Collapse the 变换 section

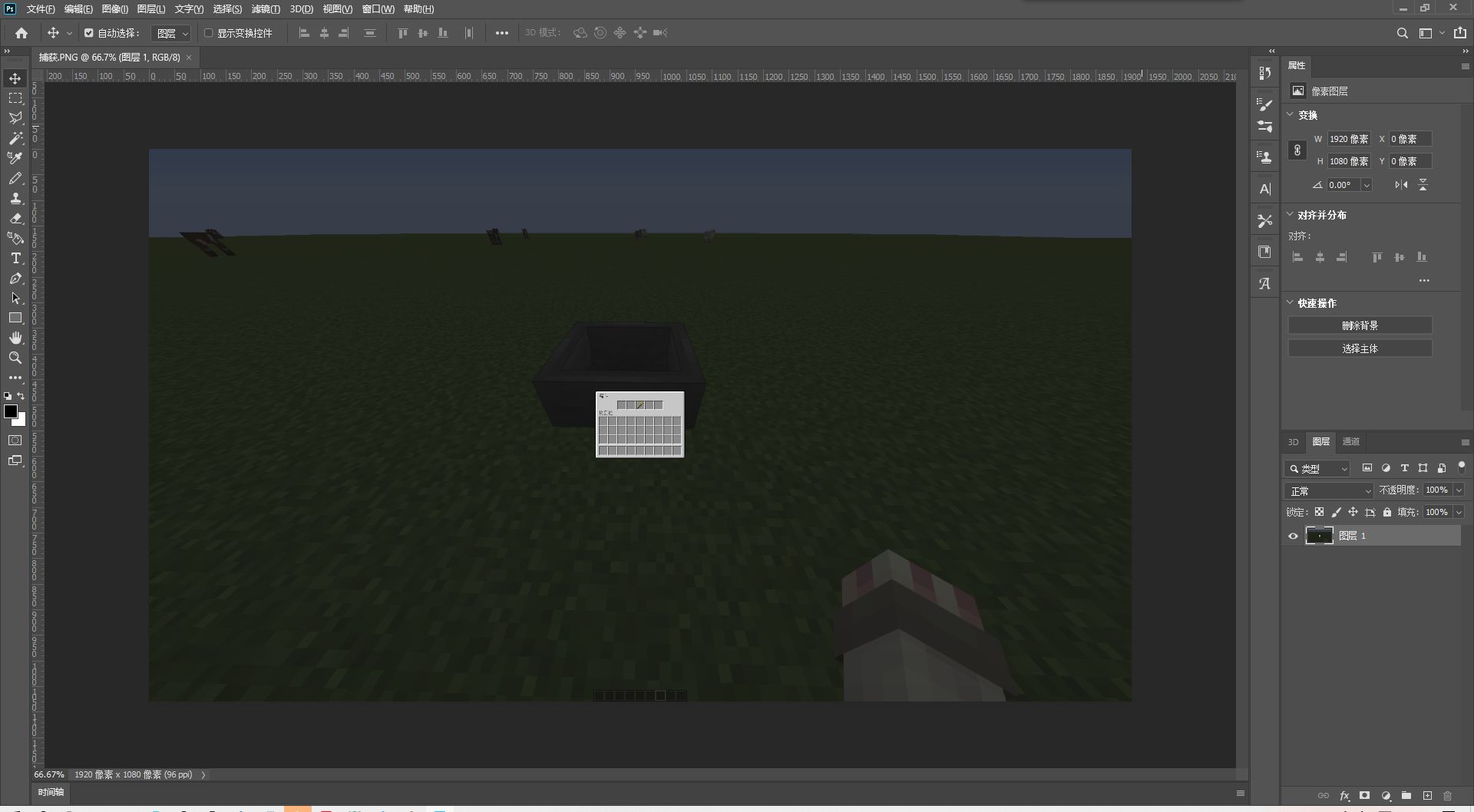tap(1290, 114)
